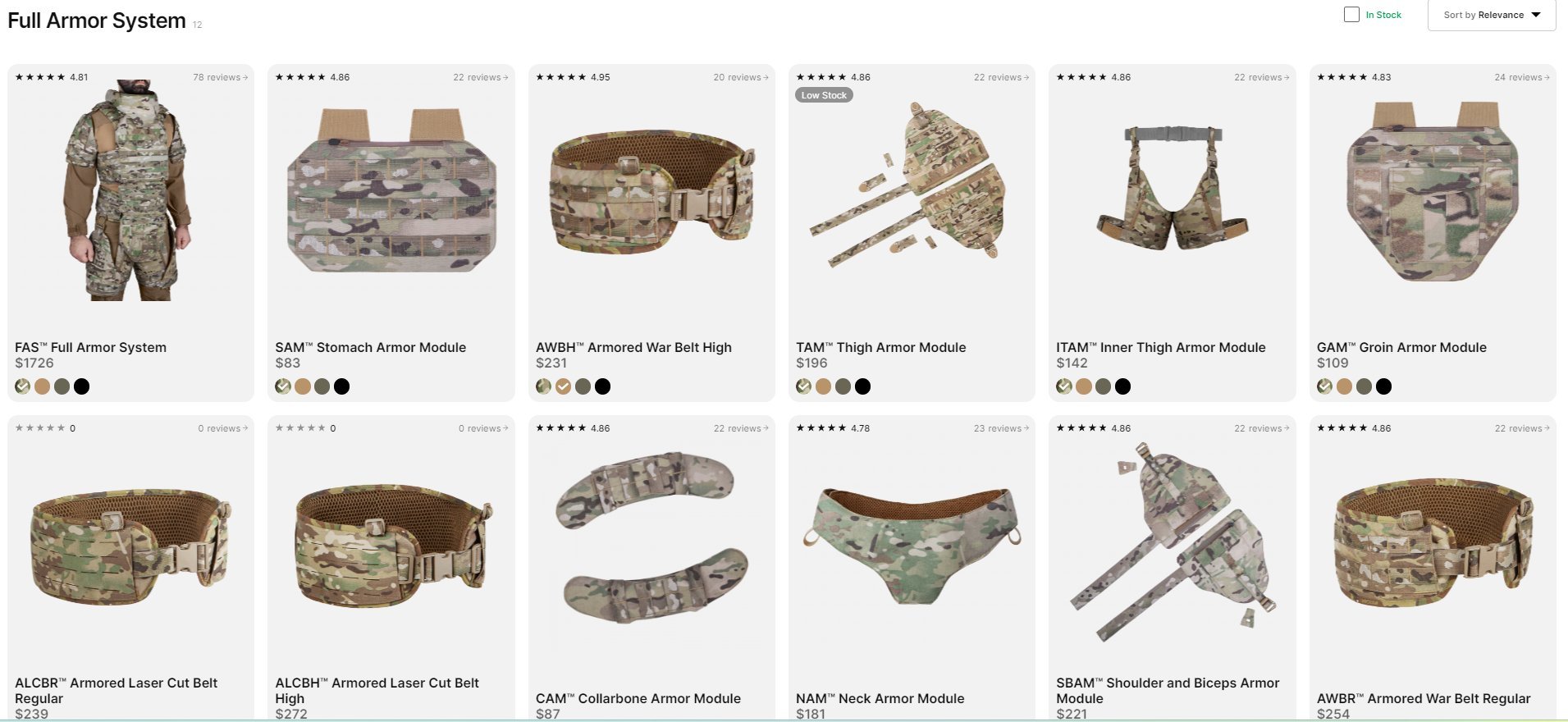Open the Sort by Relevance dropdown
The width and height of the screenshot is (1568, 722).
click(1491, 15)
